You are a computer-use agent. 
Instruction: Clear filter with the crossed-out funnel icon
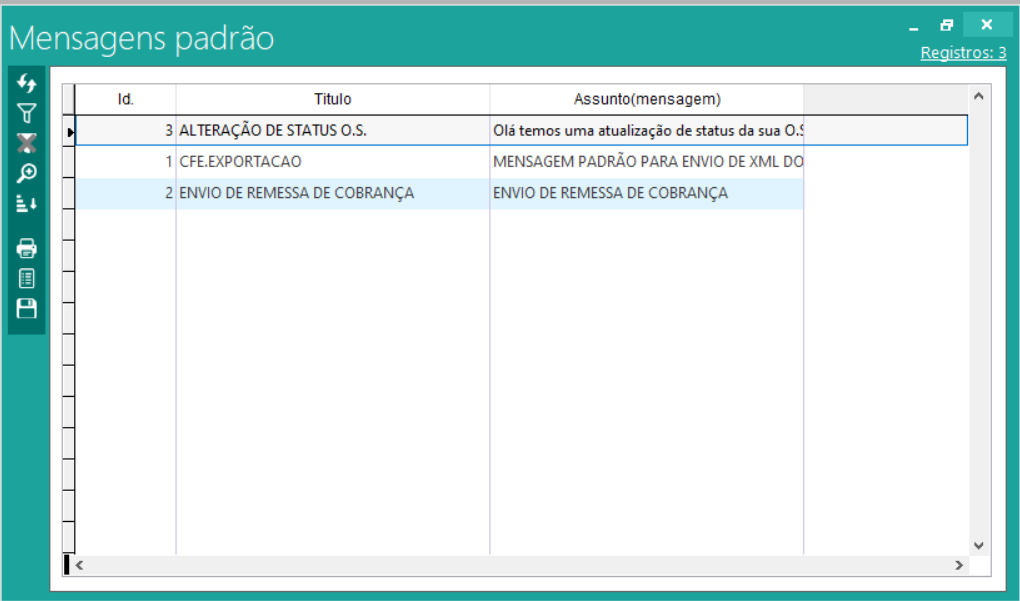27,143
